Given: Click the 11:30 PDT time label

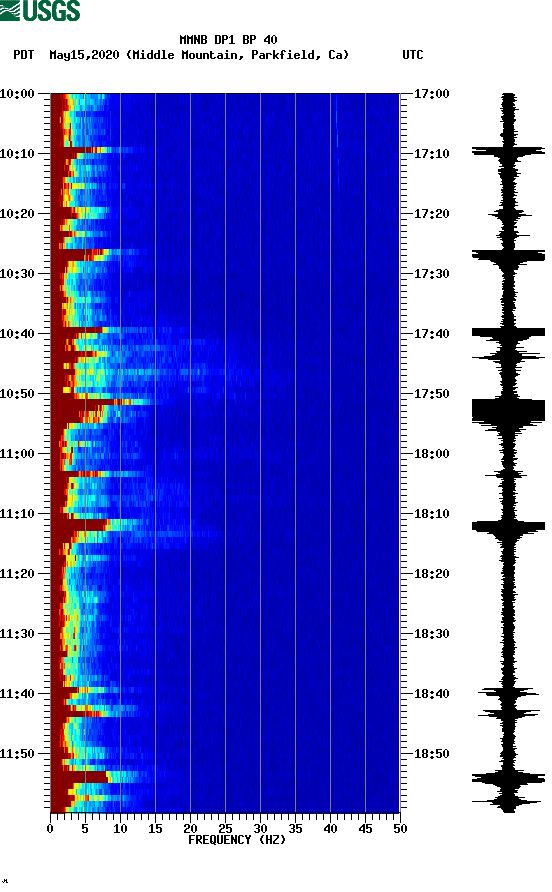Looking at the screenshot, I should coord(18,634).
